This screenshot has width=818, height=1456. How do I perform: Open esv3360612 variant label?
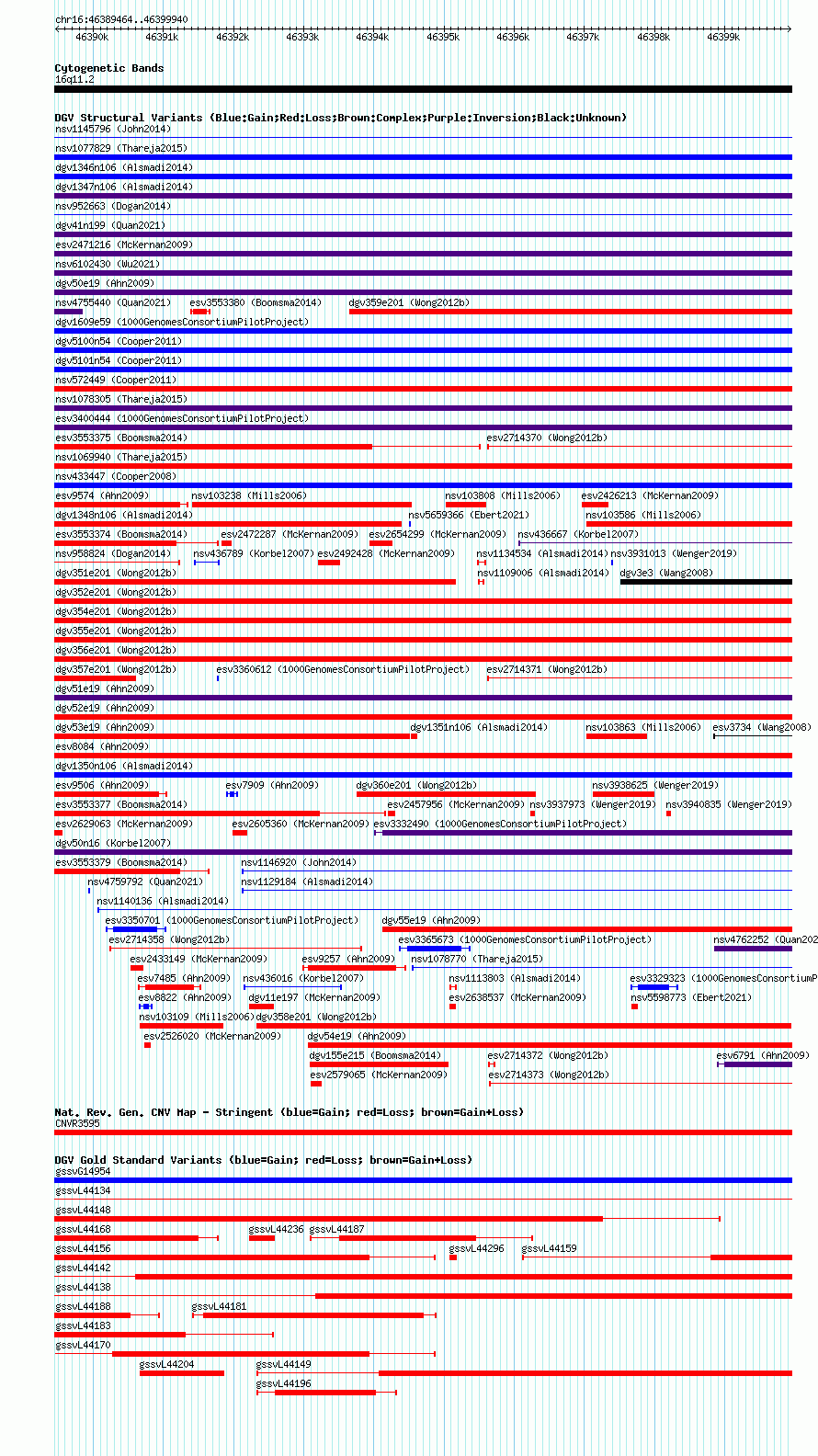(x=343, y=669)
